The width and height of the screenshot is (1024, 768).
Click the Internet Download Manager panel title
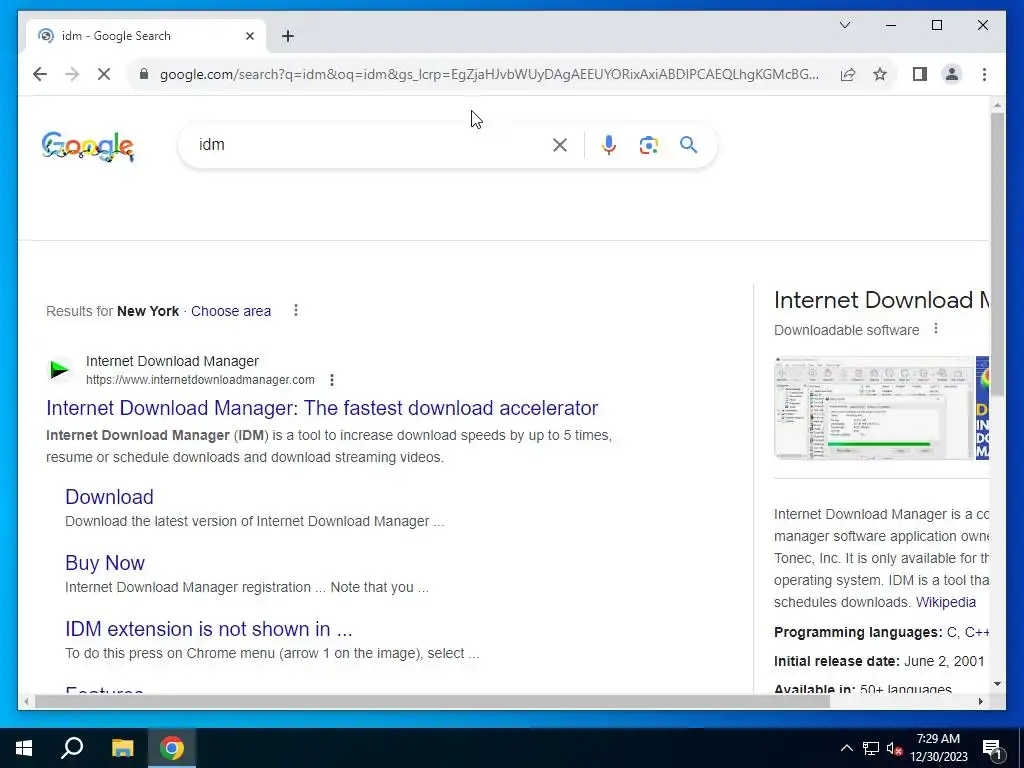(881, 300)
